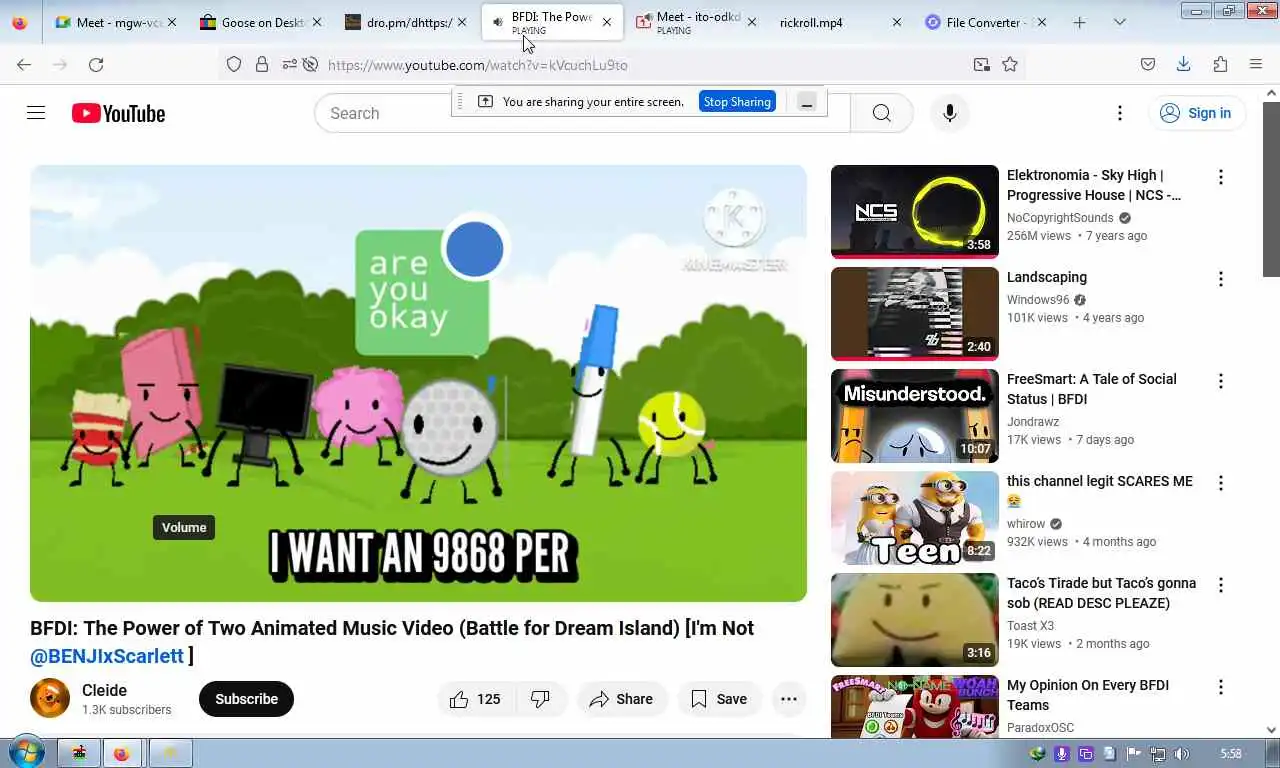Open the Firefox extensions puzzle icon

[1220, 64]
